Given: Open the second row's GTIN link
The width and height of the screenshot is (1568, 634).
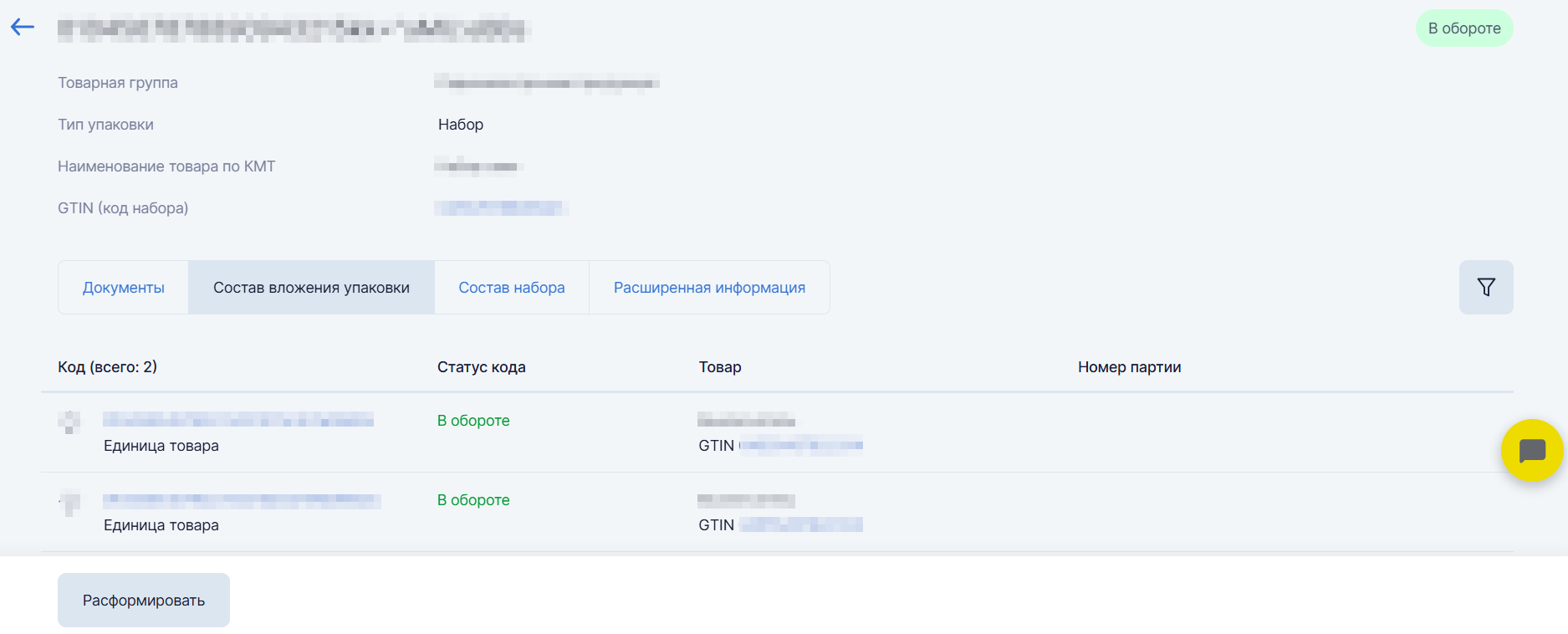Looking at the screenshot, I should click(801, 525).
